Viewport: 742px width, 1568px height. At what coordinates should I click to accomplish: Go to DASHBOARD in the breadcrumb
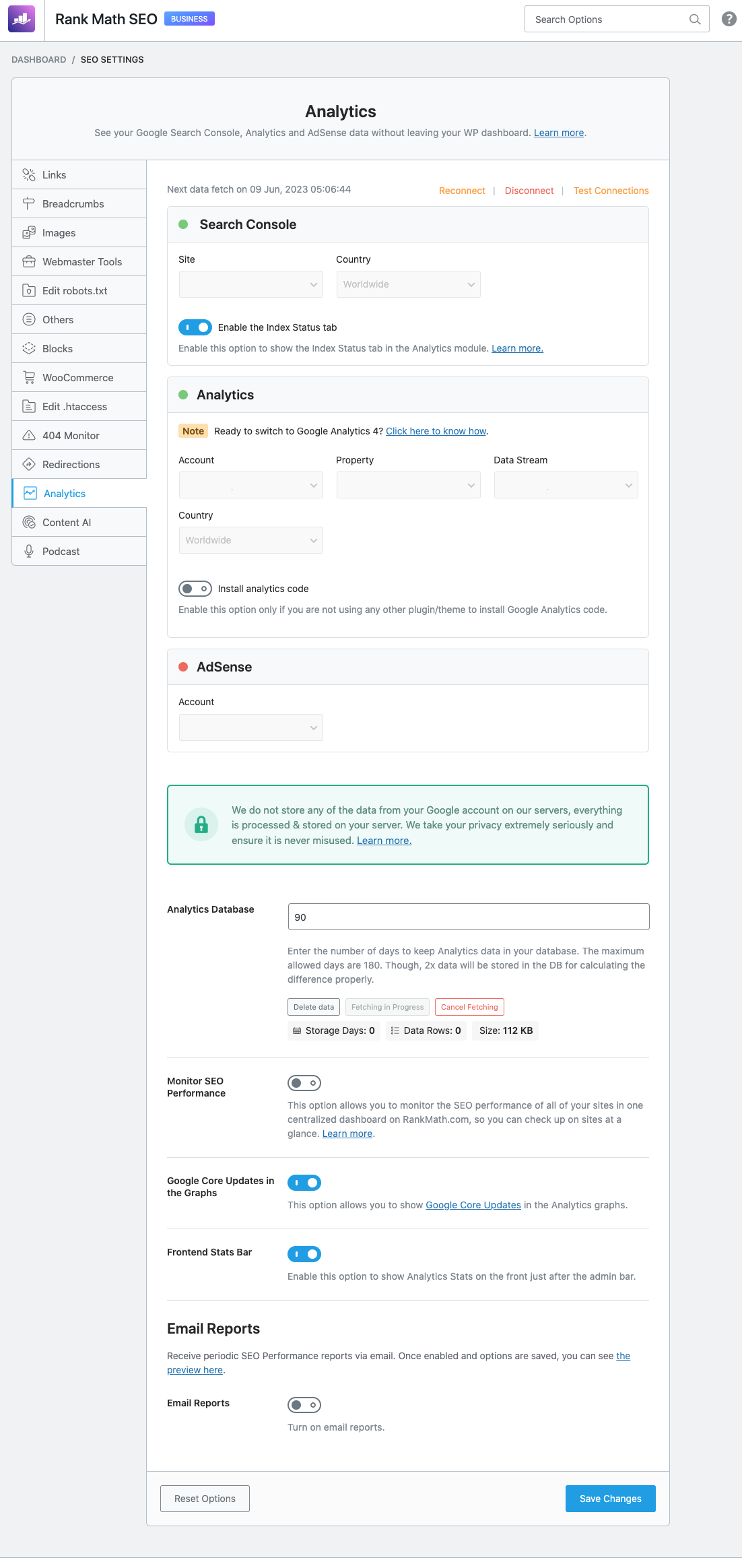click(39, 59)
